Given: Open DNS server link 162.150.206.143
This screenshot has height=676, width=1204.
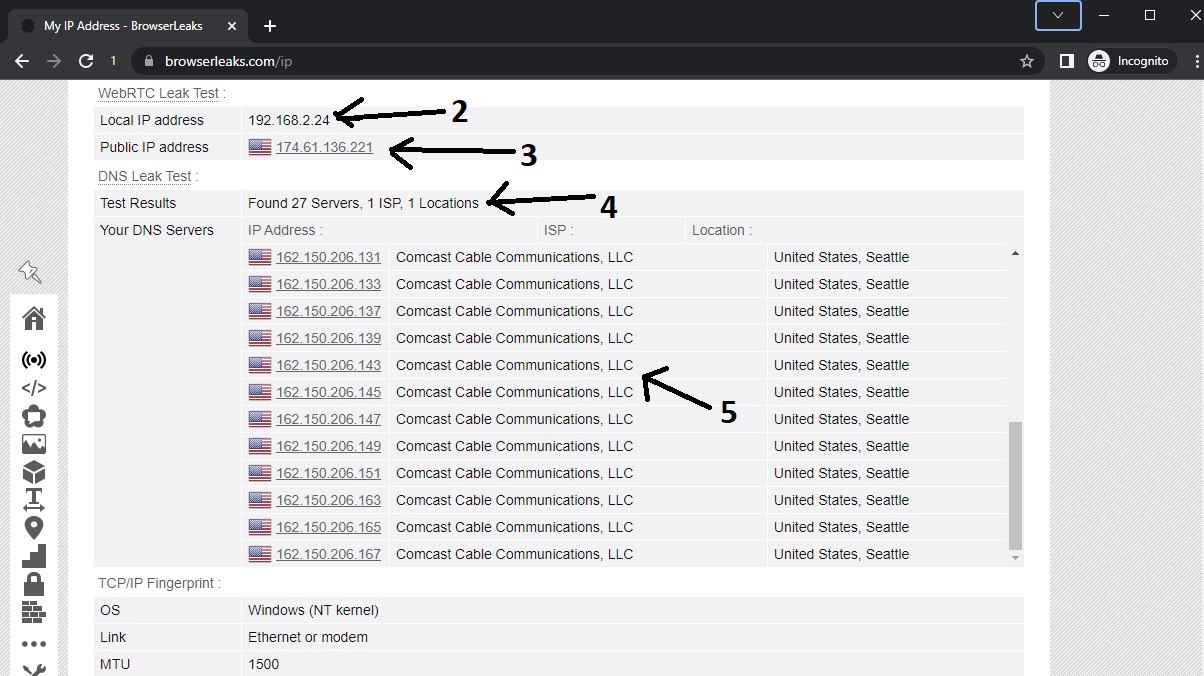Looking at the screenshot, I should point(328,365).
